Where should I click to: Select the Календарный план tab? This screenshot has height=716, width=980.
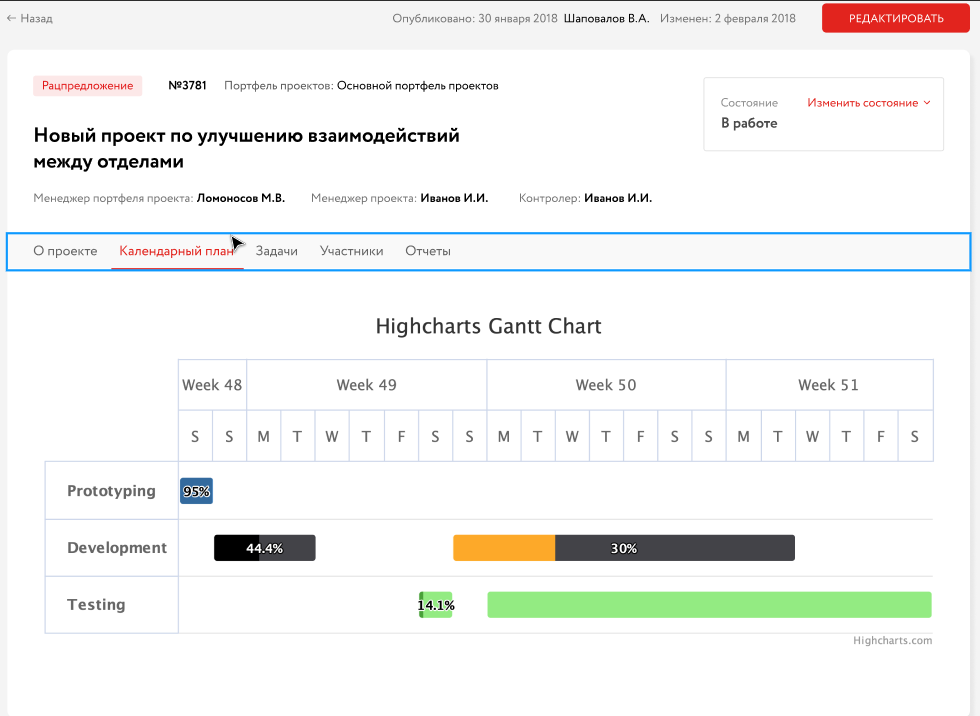[x=176, y=251]
